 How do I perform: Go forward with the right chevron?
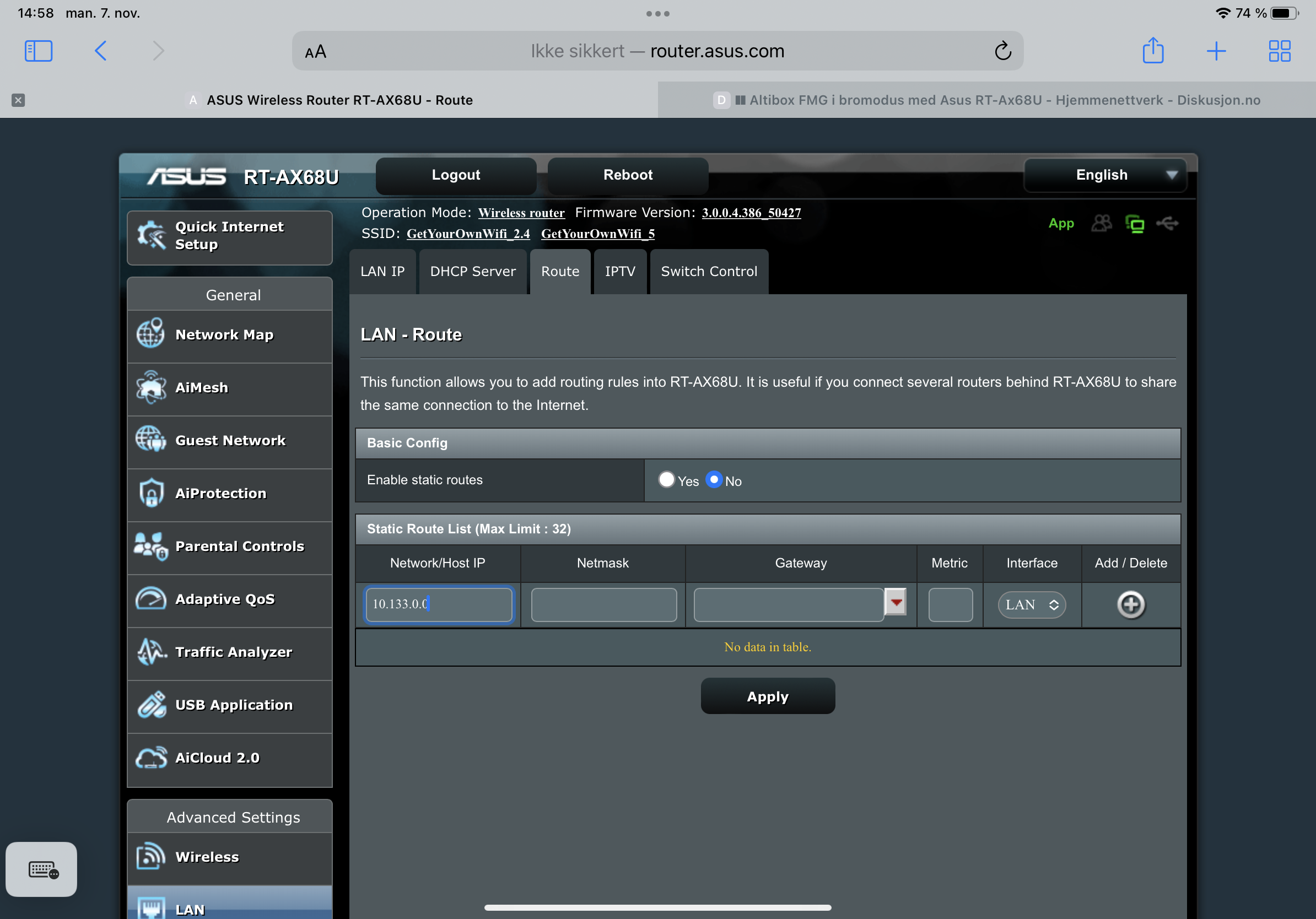click(x=158, y=51)
